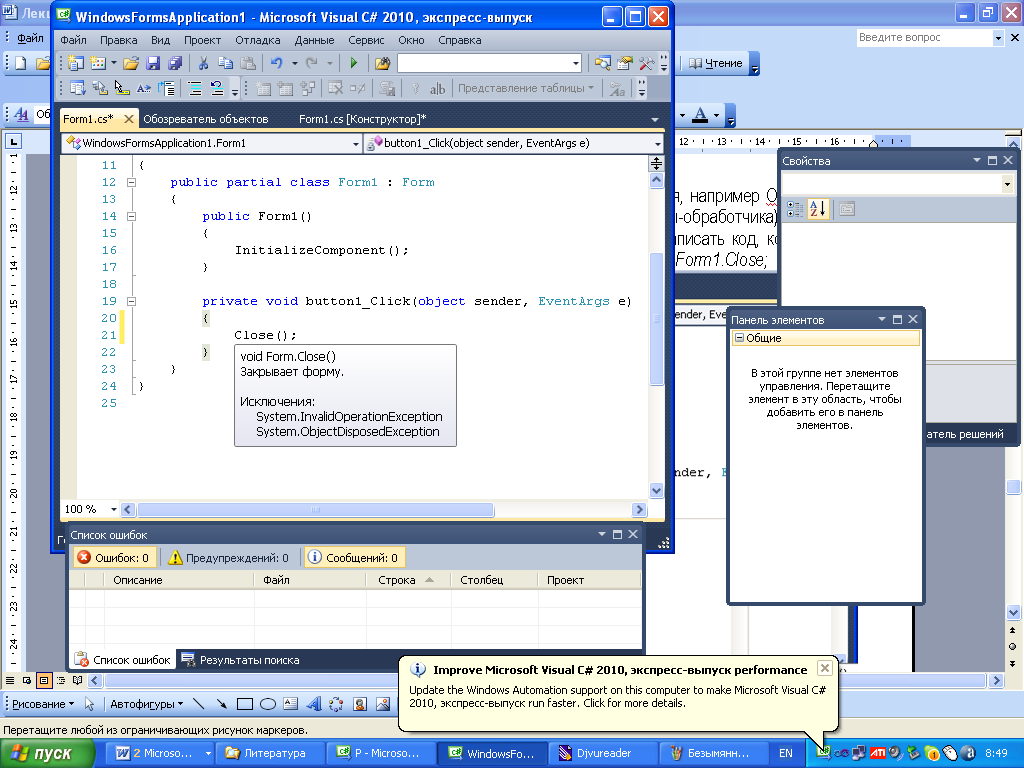Click the Insert Picture icon in drawing toolbar
Image resolution: width=1024 pixels, height=768 pixels.
[383, 704]
